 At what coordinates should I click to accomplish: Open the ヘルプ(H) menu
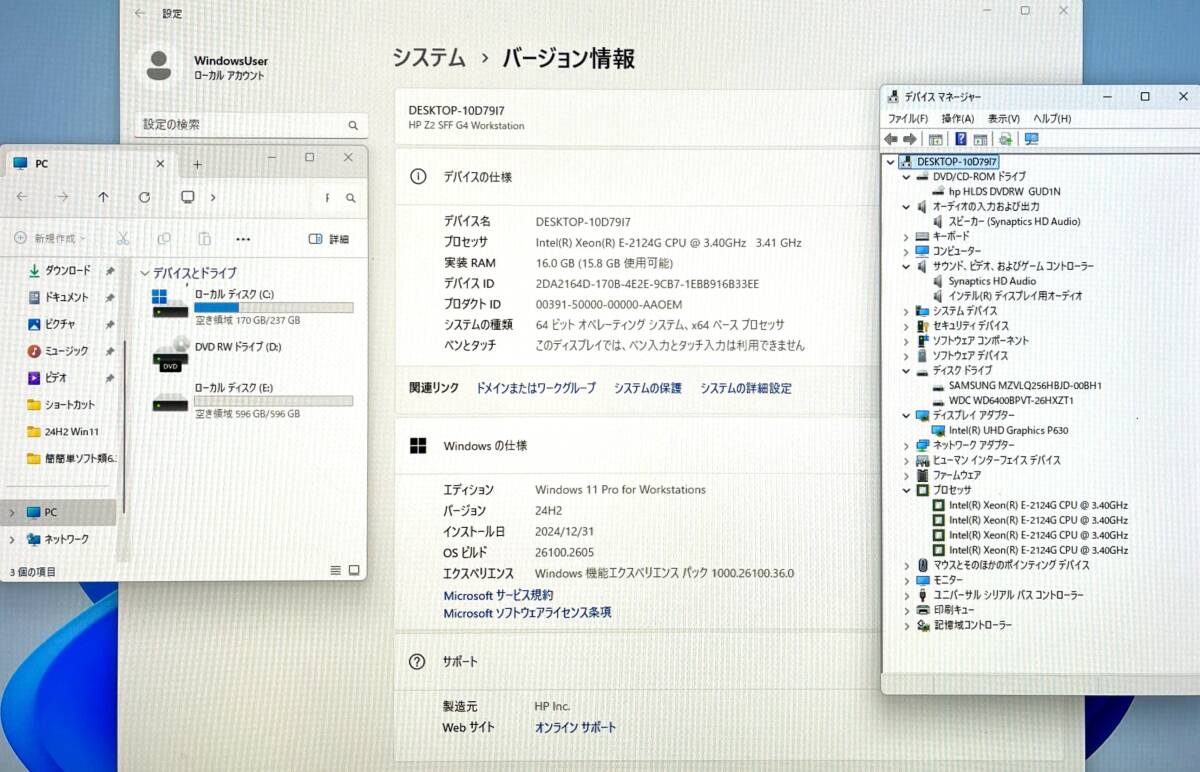point(1052,118)
